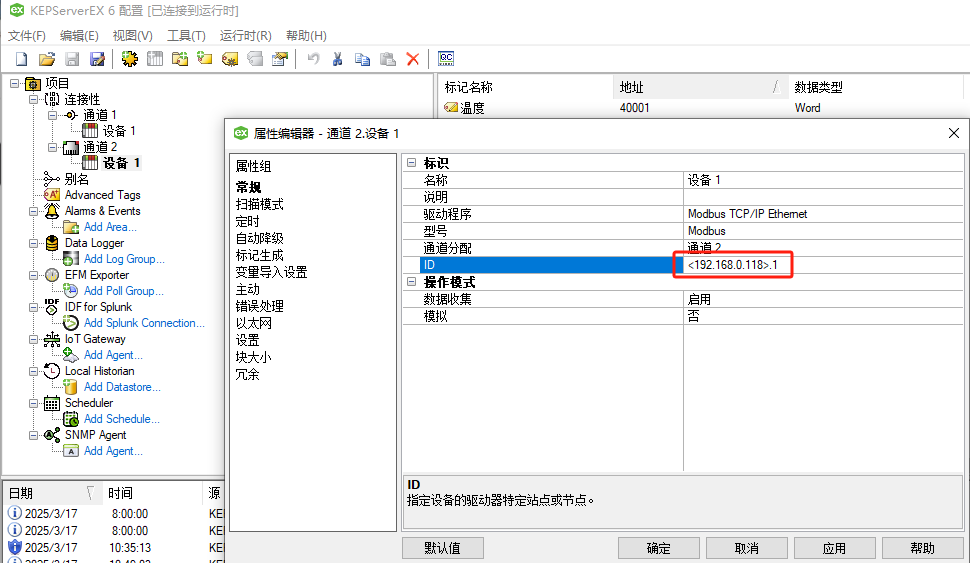Click the SNMP Agent icon
The width and height of the screenshot is (970, 563).
point(52,436)
